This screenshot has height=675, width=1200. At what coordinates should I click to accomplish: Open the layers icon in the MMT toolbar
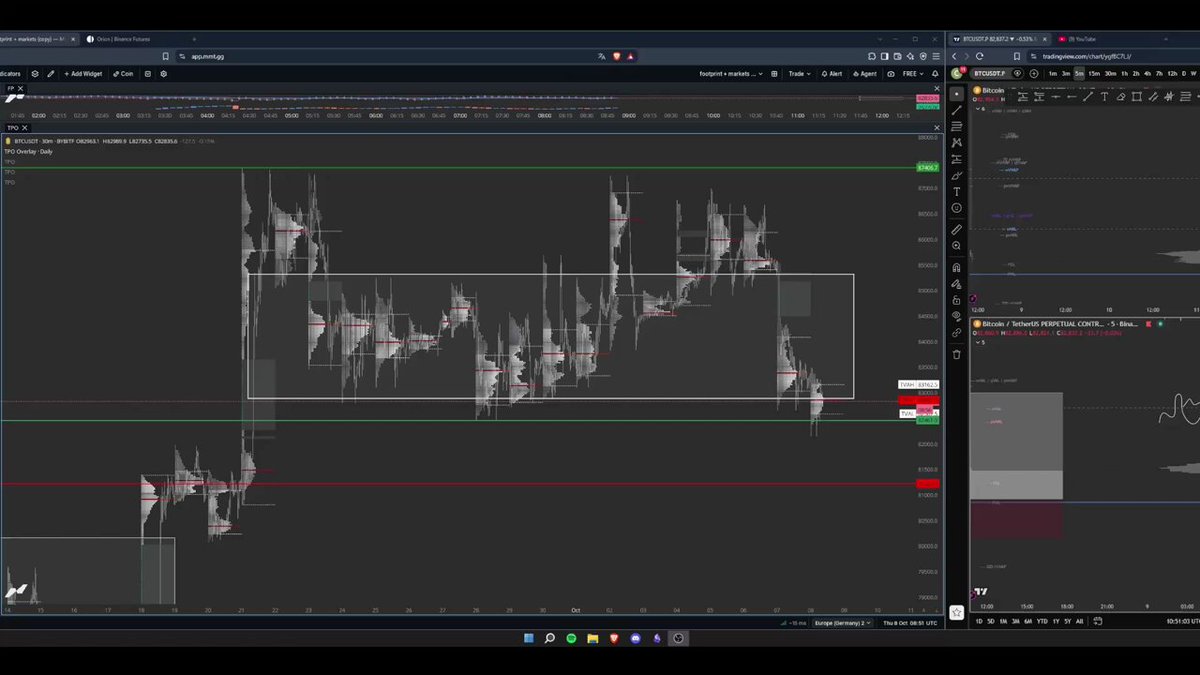point(35,73)
